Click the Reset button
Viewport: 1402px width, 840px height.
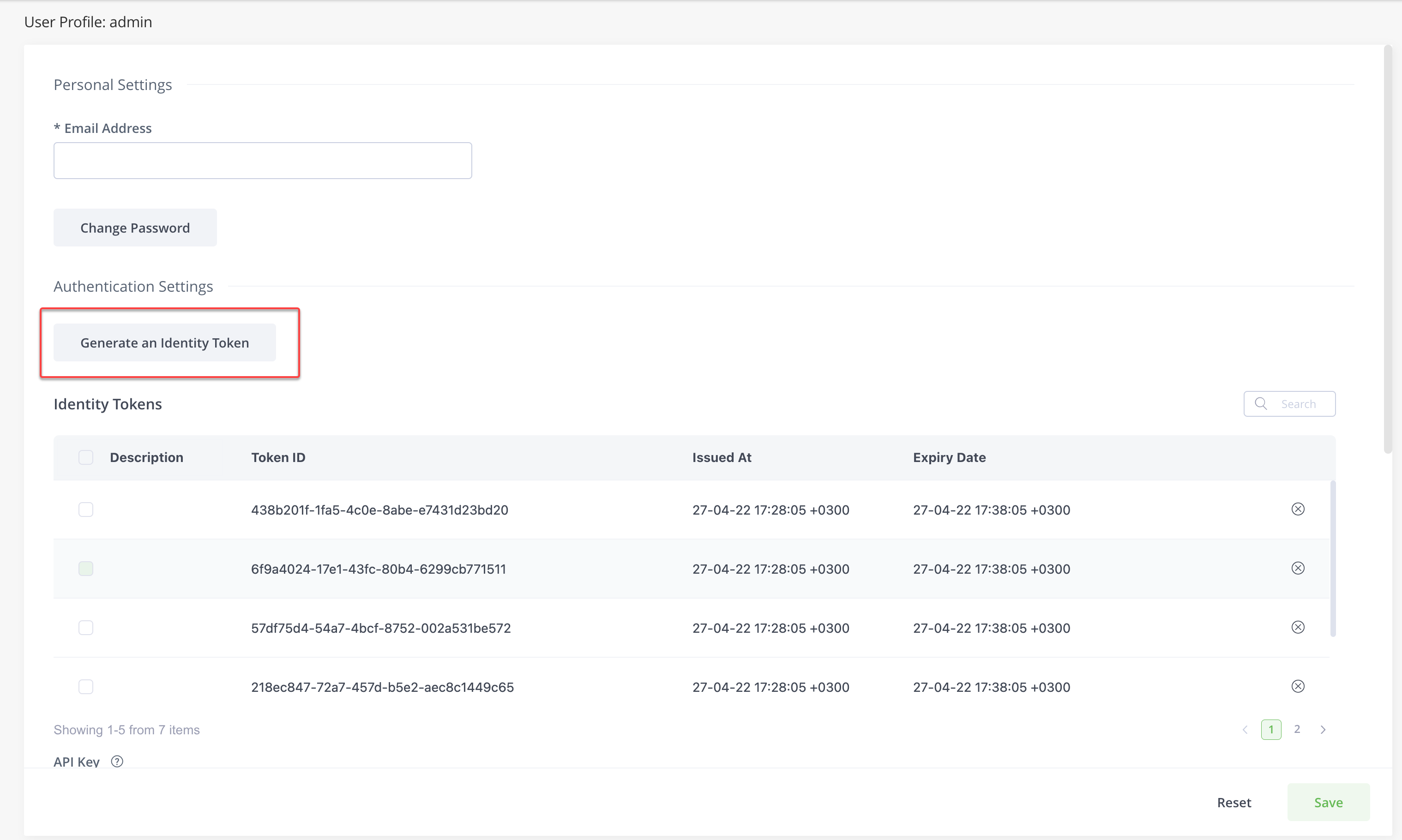coord(1234,802)
